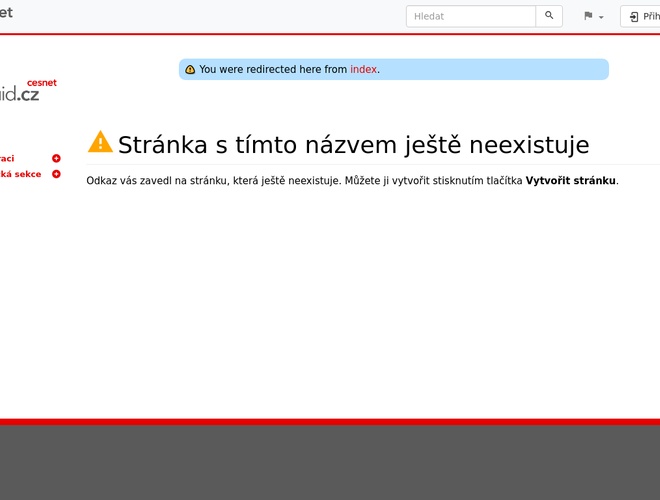Screen dimensions: 660x500
Task: Click the login arrow icon
Action: tap(634, 17)
